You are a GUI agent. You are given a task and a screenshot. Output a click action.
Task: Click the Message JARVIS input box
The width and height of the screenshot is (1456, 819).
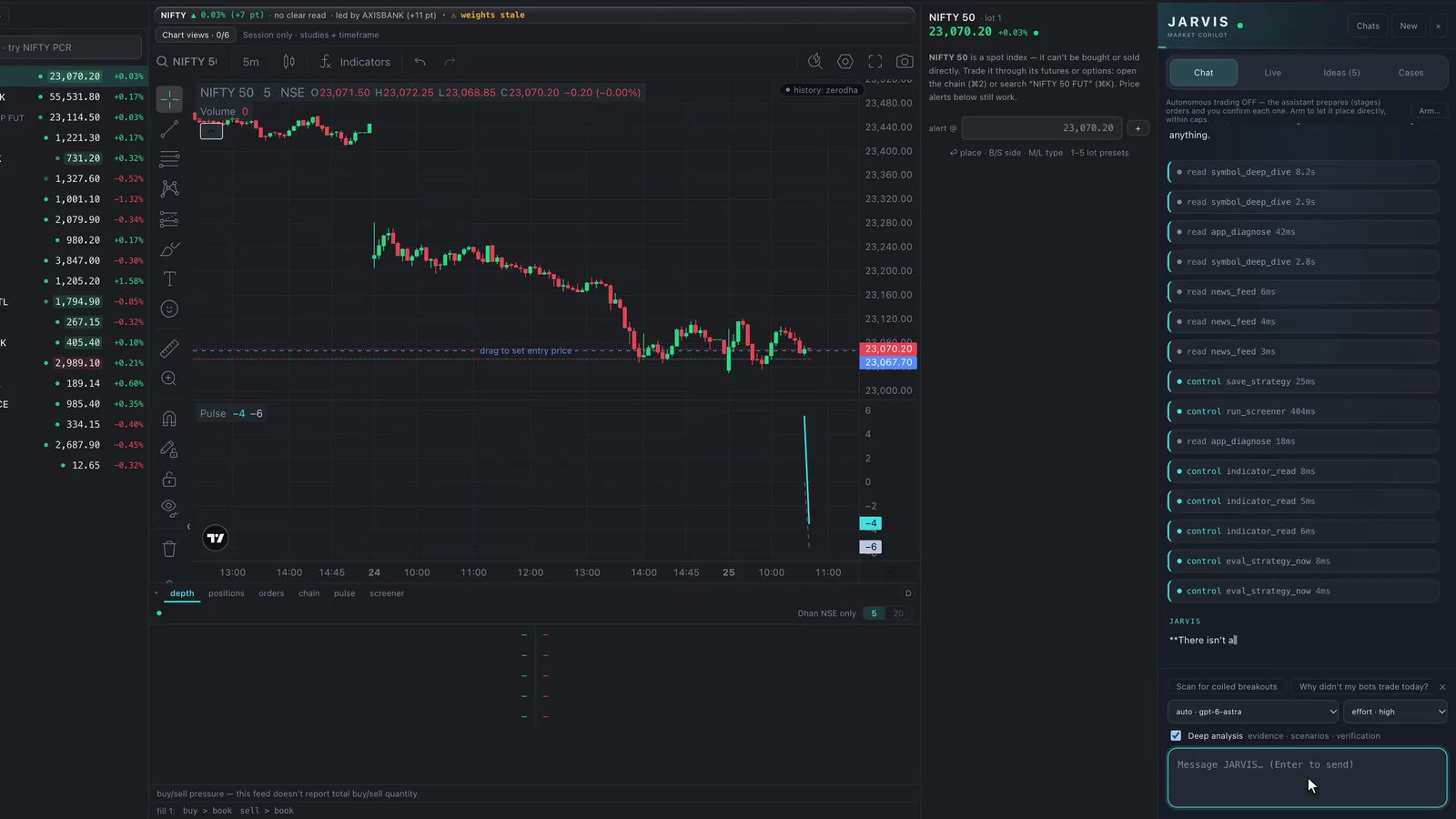click(1307, 778)
